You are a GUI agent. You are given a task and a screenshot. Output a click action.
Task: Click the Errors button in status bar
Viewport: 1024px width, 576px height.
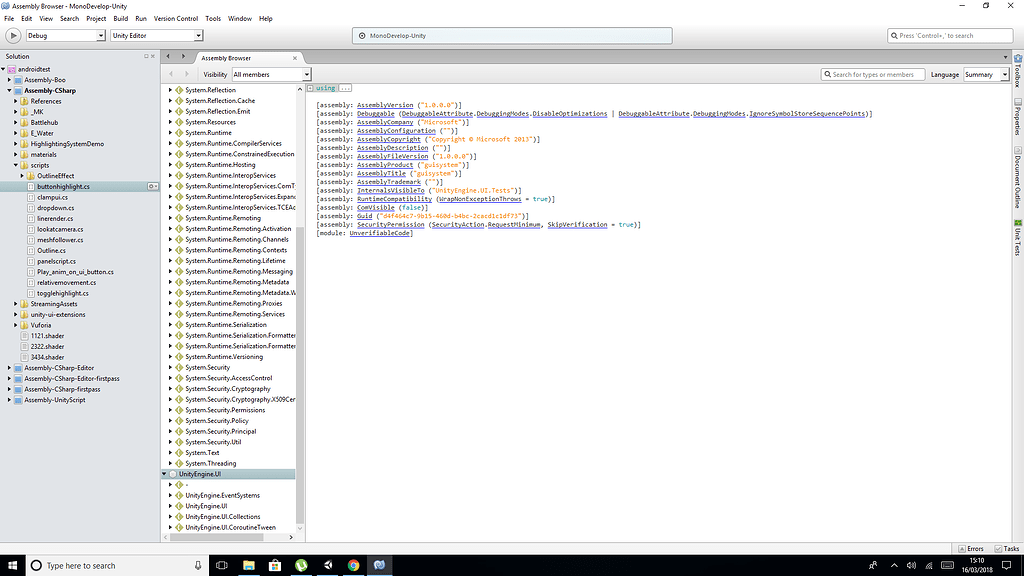tap(971, 548)
